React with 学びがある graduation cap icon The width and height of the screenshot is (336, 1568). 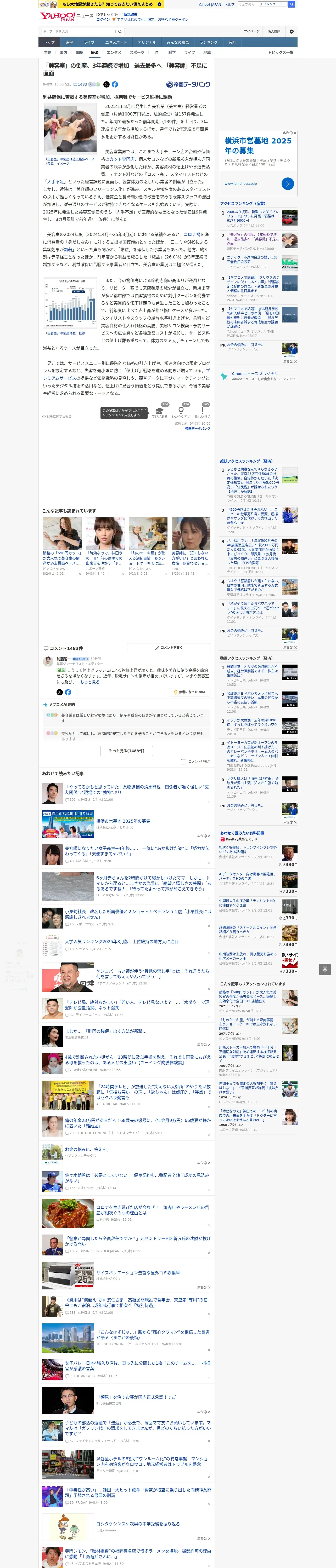pyautogui.click(x=160, y=410)
